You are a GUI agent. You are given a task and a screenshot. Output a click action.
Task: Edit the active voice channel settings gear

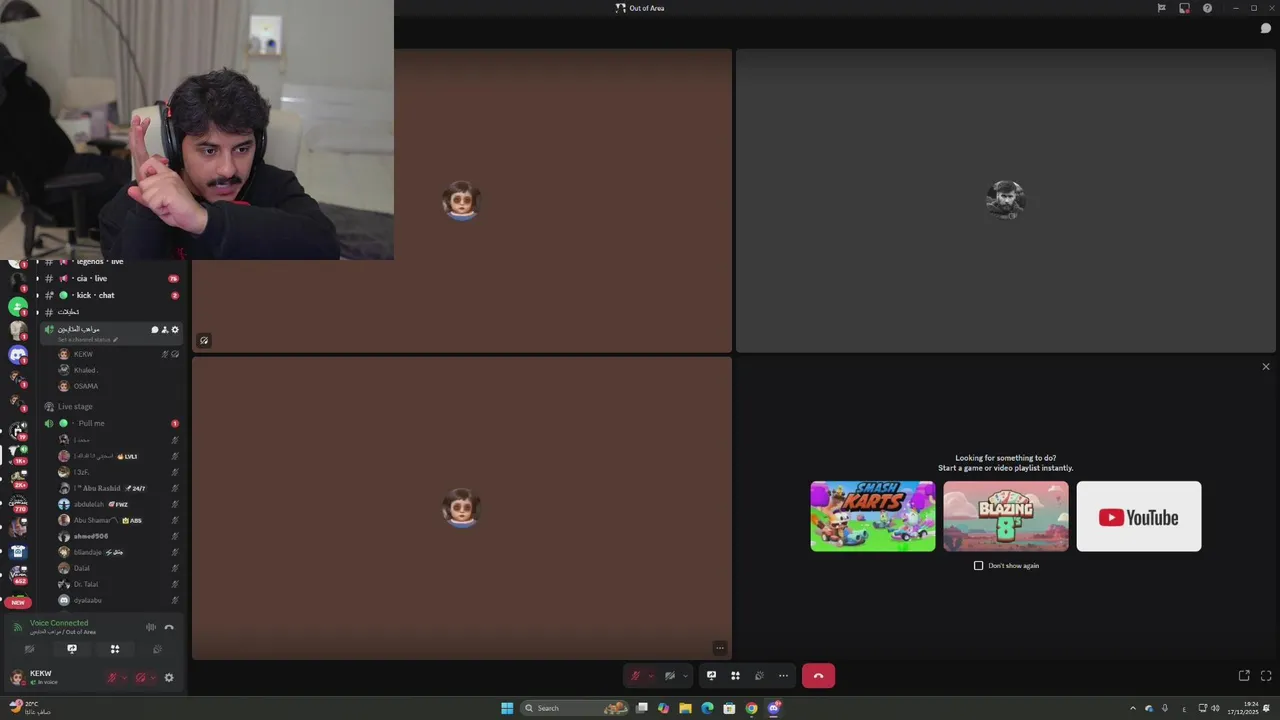point(175,330)
